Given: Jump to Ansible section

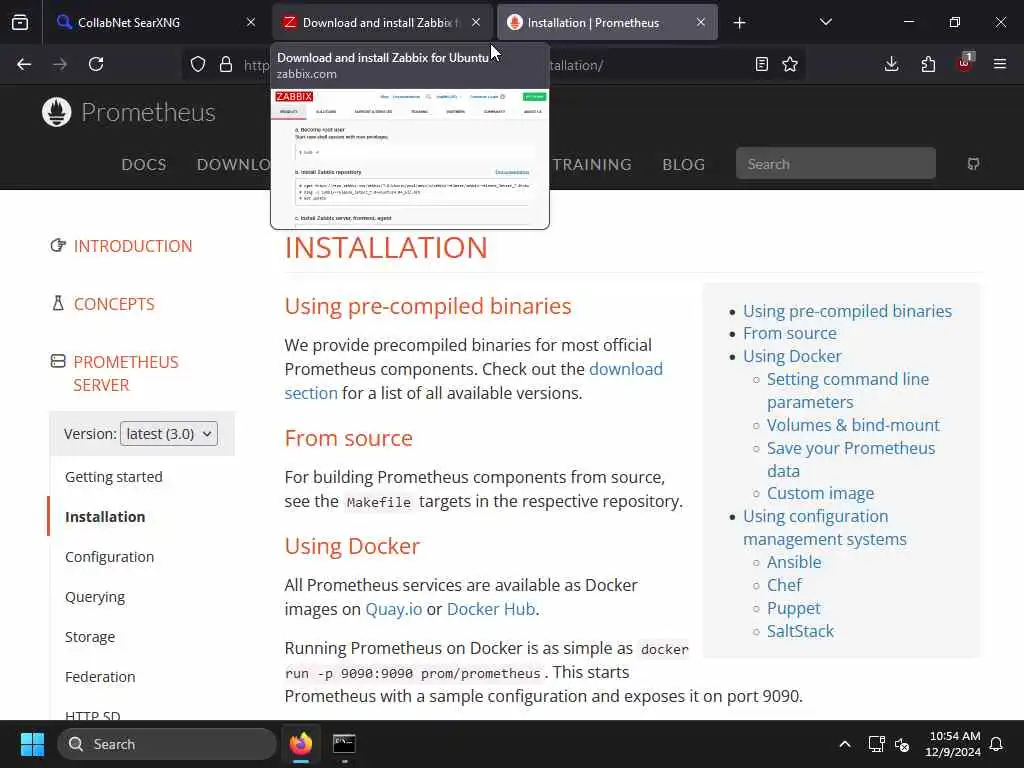Looking at the screenshot, I should click(x=794, y=562).
